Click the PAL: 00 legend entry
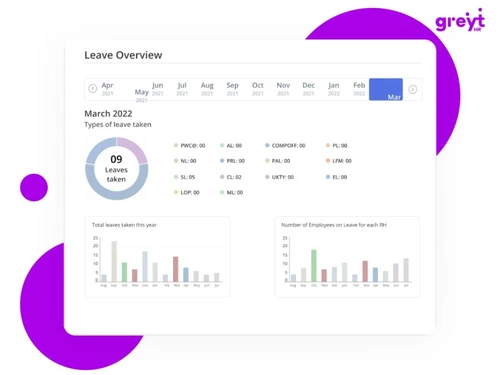The image size is (500, 375). point(277,161)
